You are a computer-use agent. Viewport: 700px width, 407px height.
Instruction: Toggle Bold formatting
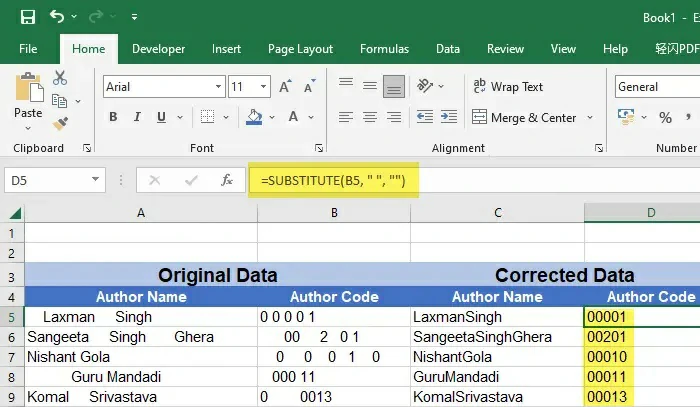click(x=113, y=118)
